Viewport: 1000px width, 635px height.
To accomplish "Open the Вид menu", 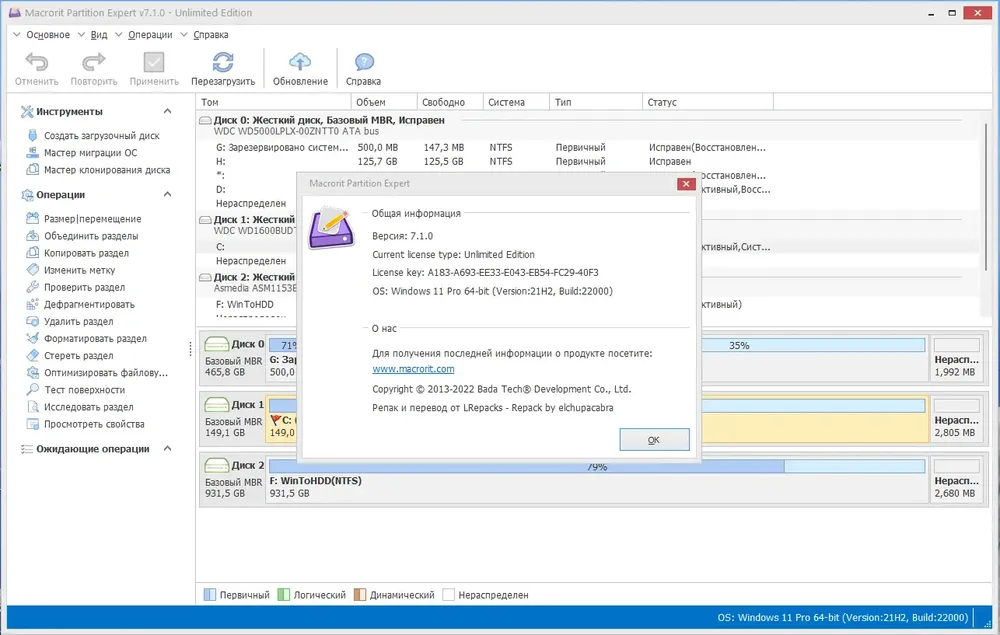I will (99, 35).
